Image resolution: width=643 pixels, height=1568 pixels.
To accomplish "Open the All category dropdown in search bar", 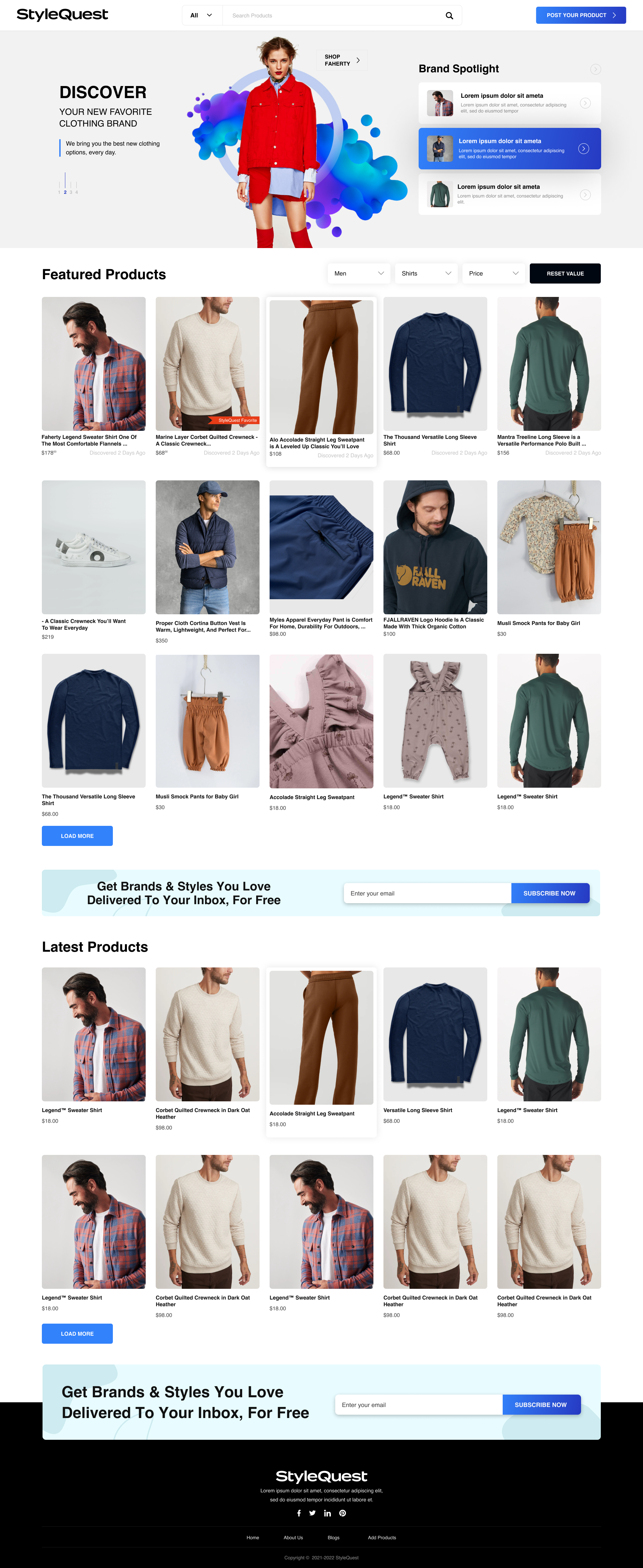I will [x=202, y=15].
